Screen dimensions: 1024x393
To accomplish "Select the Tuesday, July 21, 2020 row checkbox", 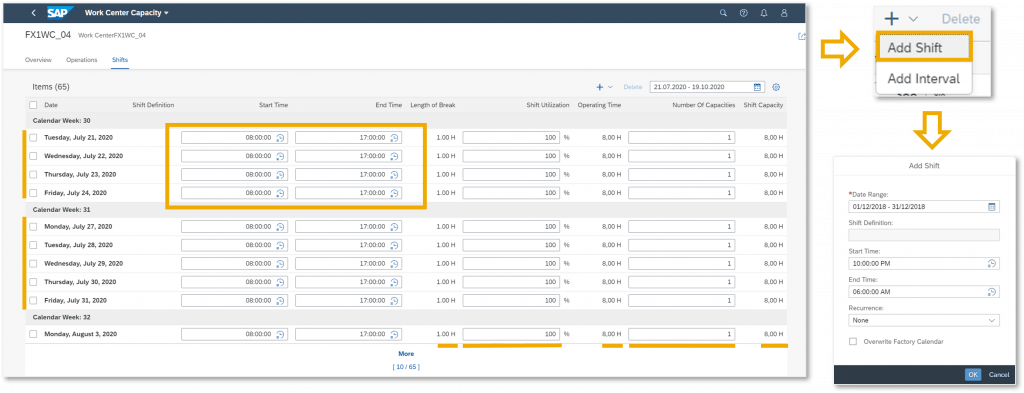I will (33, 138).
